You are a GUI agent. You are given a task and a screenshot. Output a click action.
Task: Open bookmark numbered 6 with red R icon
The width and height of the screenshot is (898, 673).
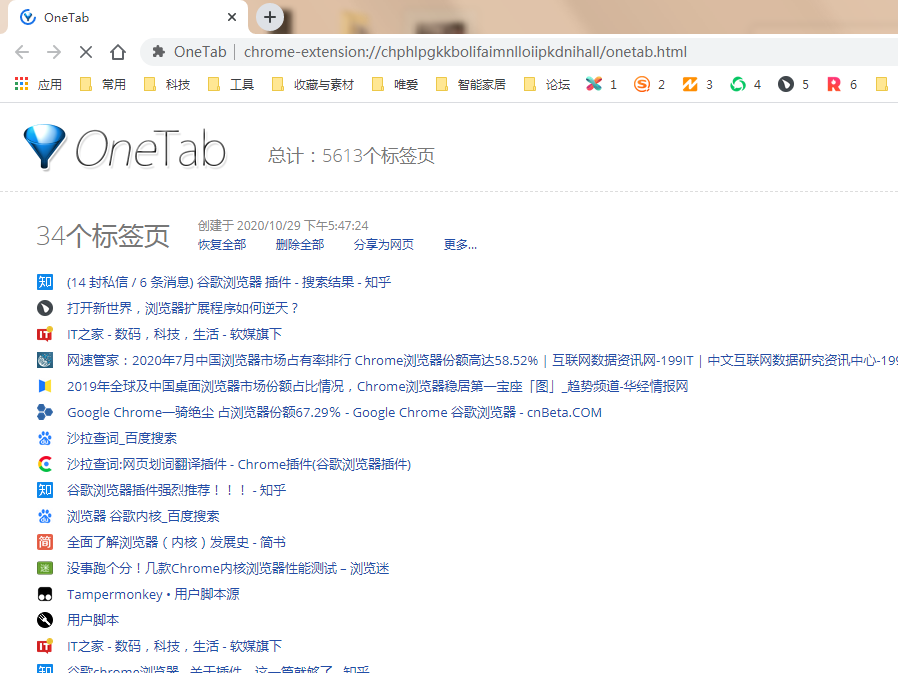click(x=842, y=85)
